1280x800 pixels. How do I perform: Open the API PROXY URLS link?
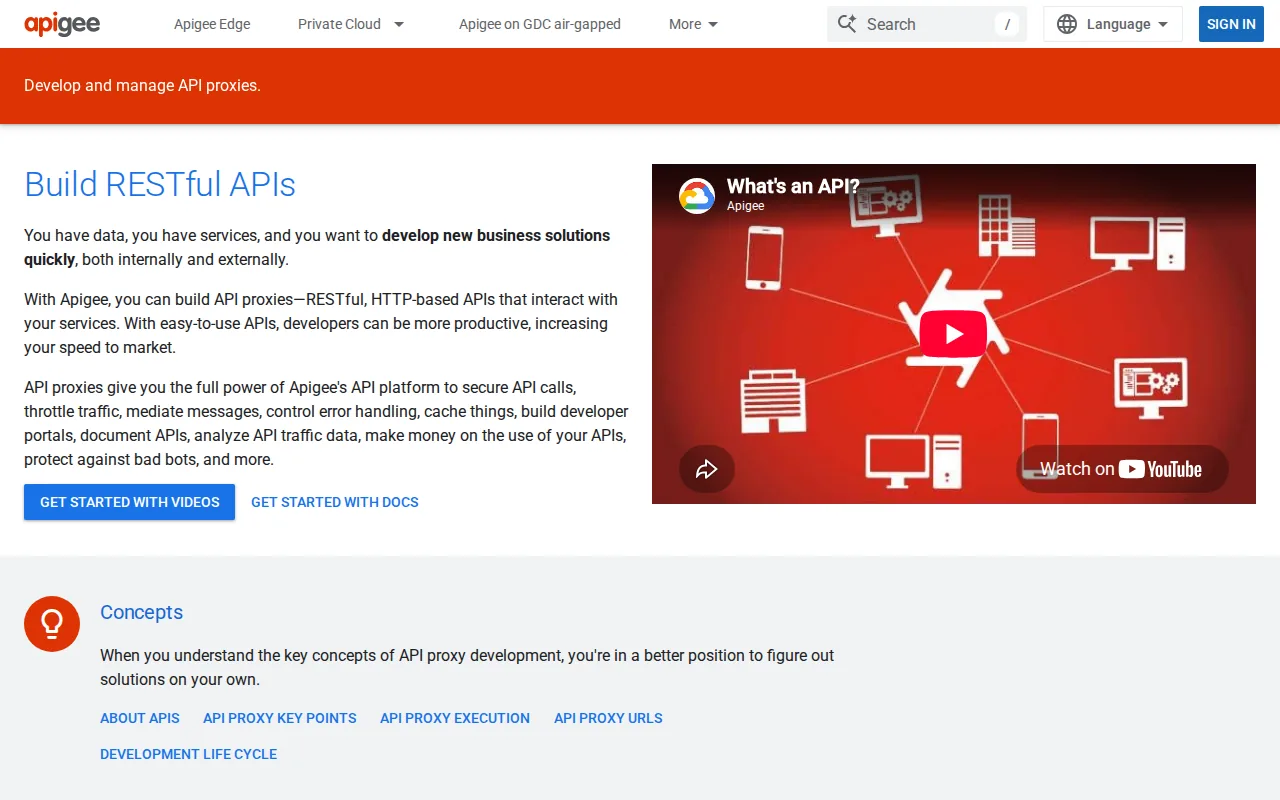click(x=608, y=718)
